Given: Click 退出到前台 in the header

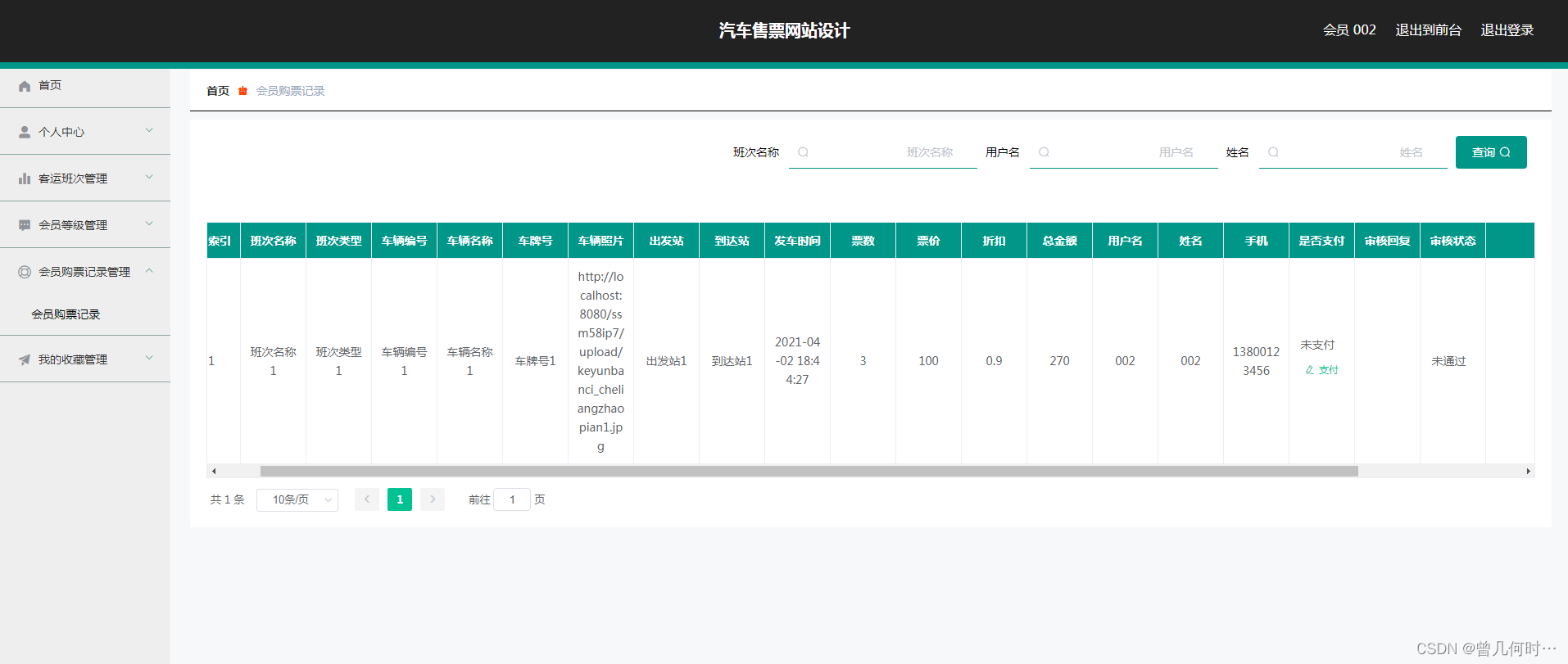Looking at the screenshot, I should click(x=1429, y=30).
